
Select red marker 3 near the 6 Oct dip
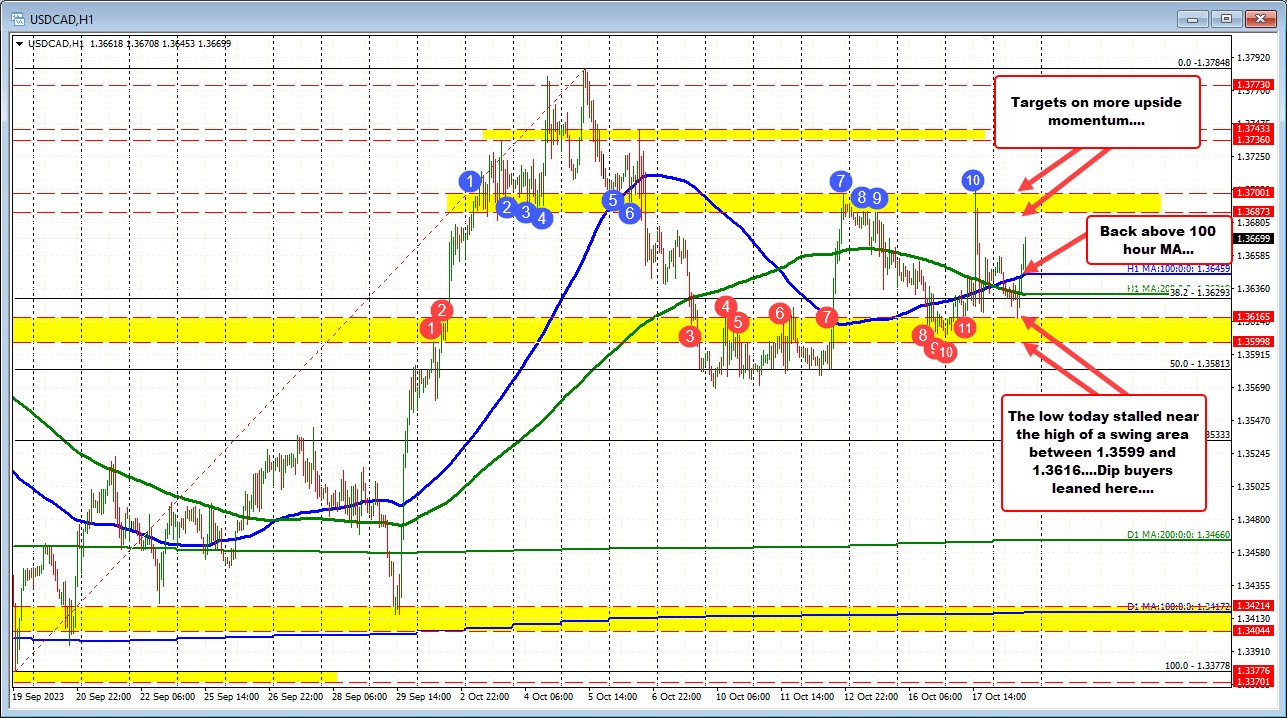688,337
